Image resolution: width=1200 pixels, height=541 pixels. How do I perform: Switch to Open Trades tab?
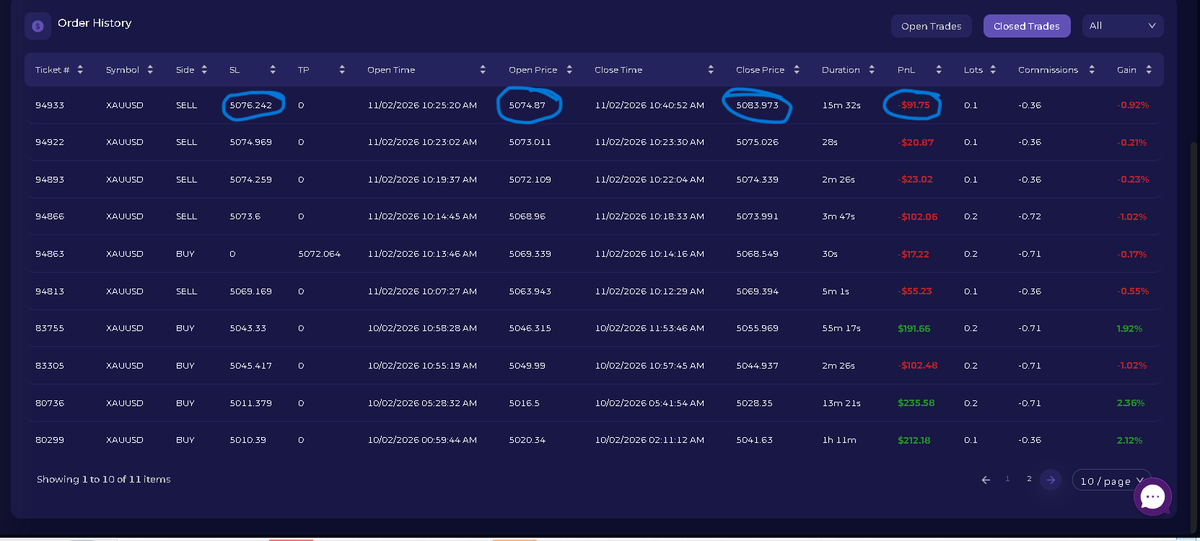tap(931, 26)
